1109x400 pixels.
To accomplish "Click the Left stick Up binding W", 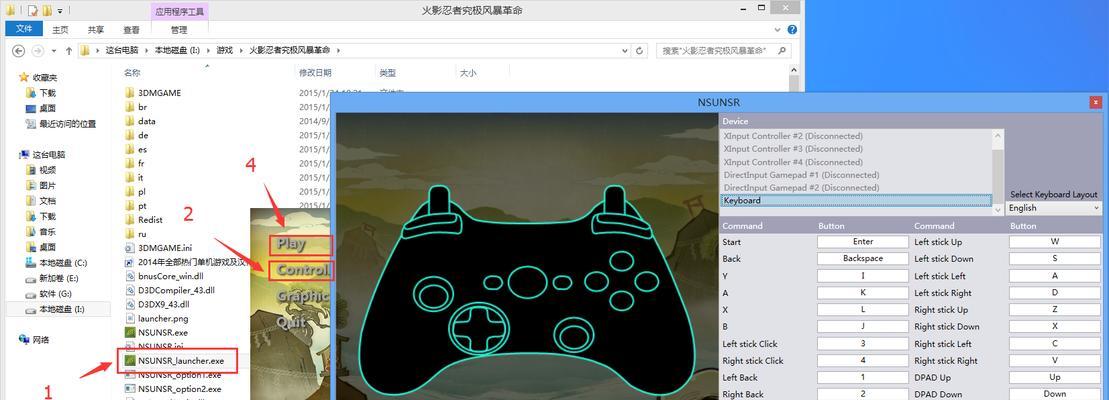I will 1055,242.
